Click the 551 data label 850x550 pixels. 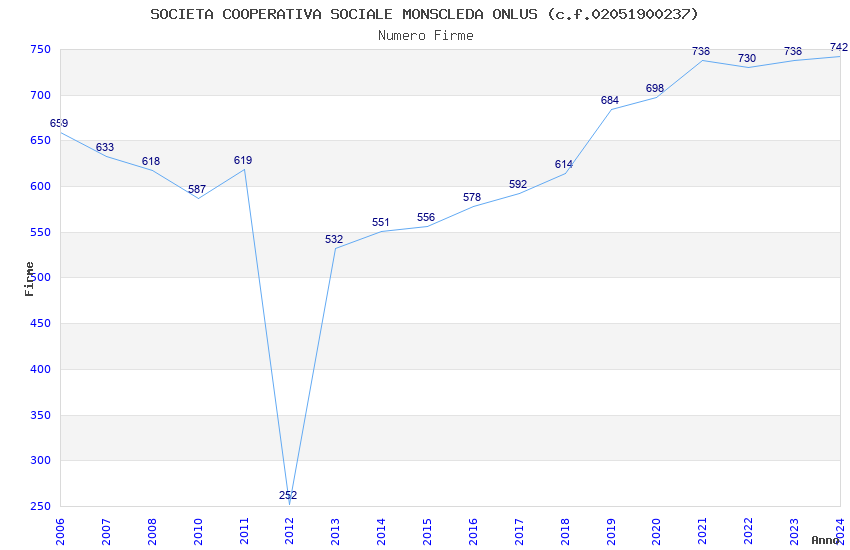tap(381, 223)
